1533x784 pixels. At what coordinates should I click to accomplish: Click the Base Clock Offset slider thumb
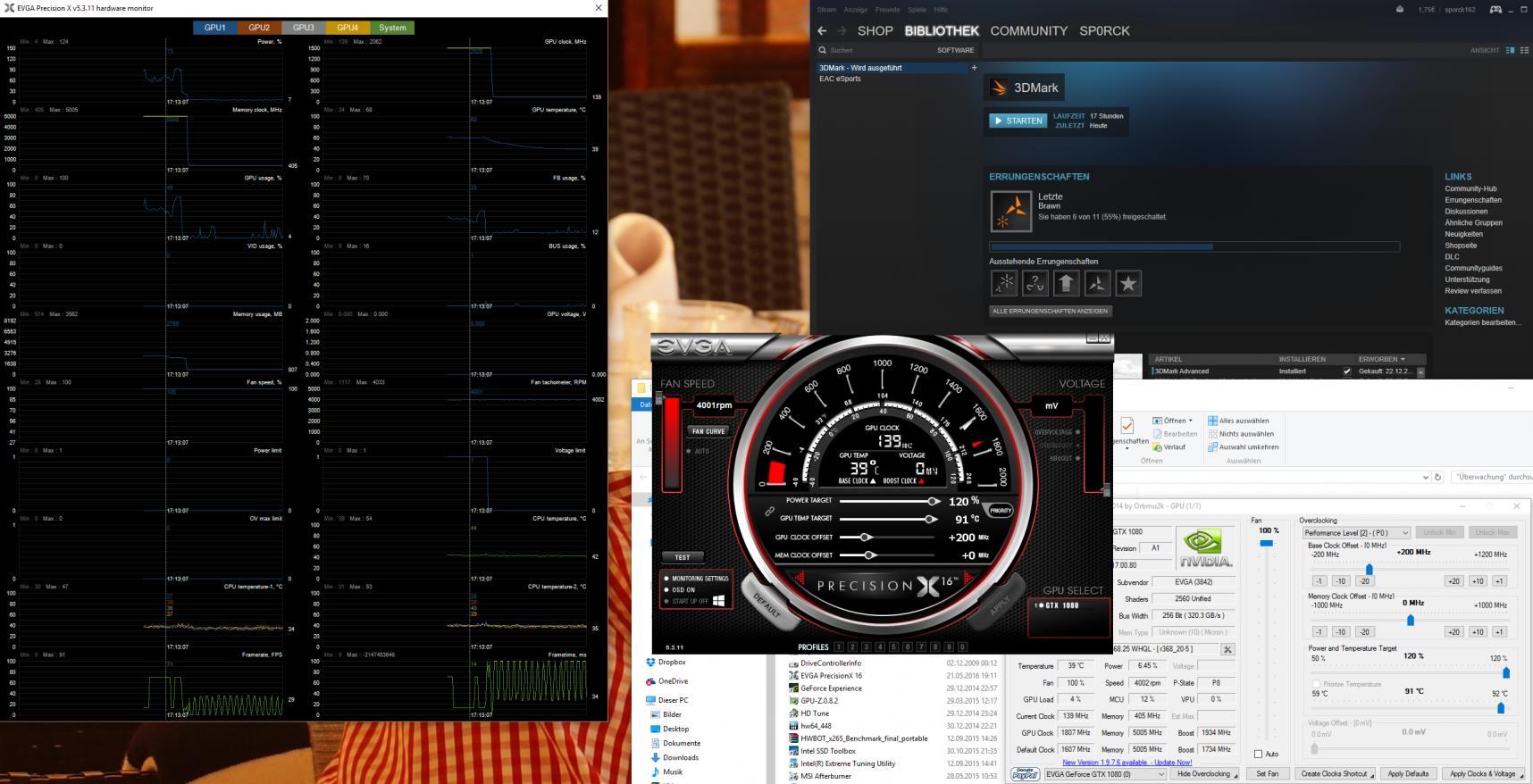click(x=1369, y=569)
